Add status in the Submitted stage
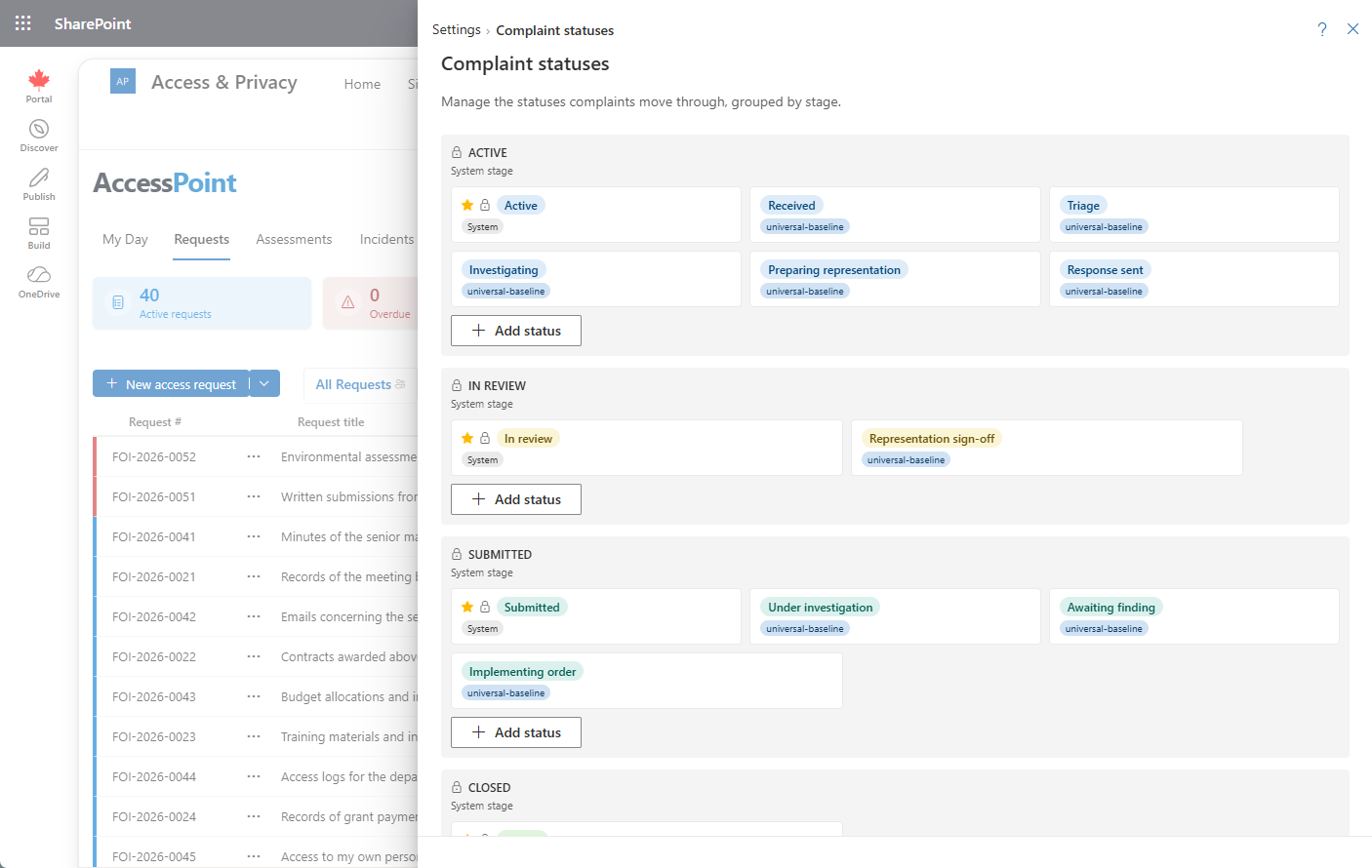The height and width of the screenshot is (868, 1372). coord(516,732)
